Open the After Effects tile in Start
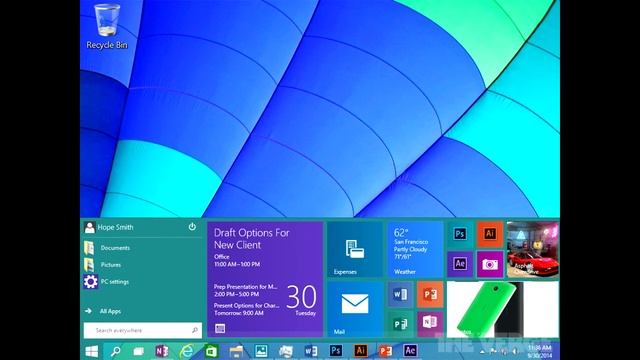Screen dimensions: 640x360 click(x=460, y=264)
